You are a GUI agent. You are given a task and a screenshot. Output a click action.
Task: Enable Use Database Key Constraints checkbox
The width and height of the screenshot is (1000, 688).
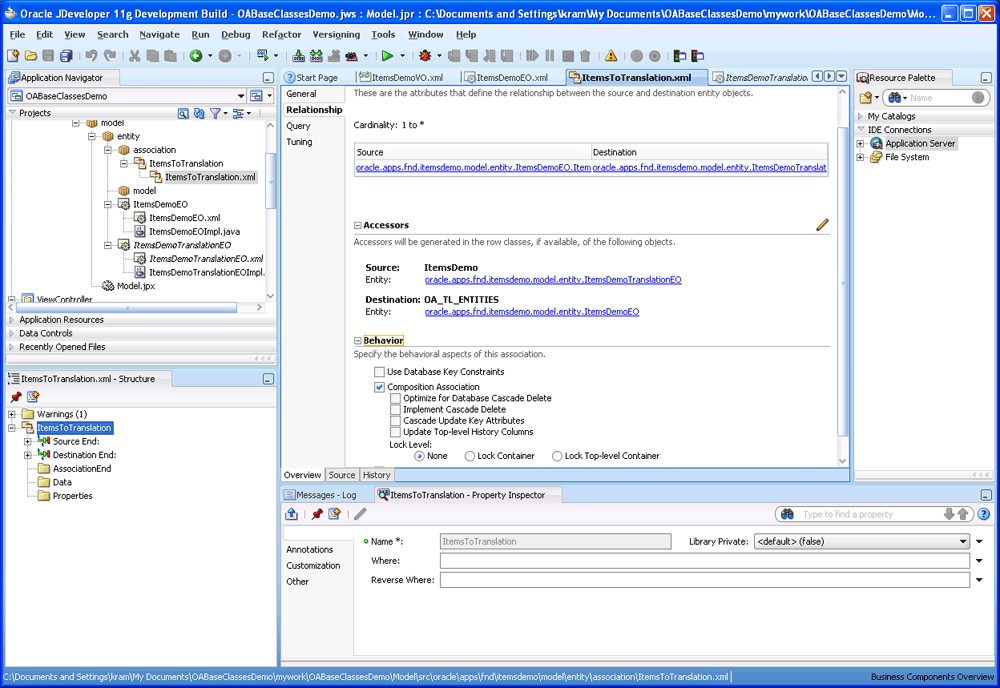(x=379, y=372)
